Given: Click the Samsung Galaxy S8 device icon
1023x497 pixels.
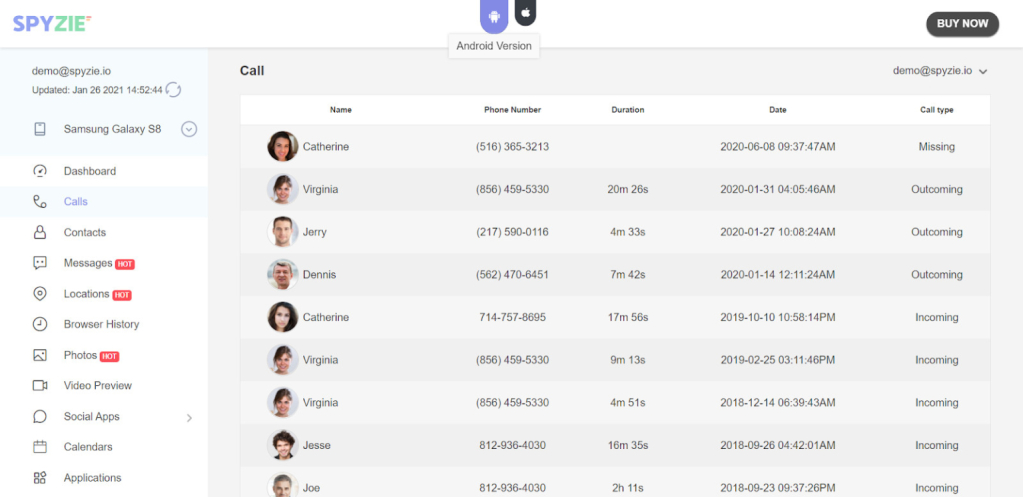Looking at the screenshot, I should coord(40,129).
